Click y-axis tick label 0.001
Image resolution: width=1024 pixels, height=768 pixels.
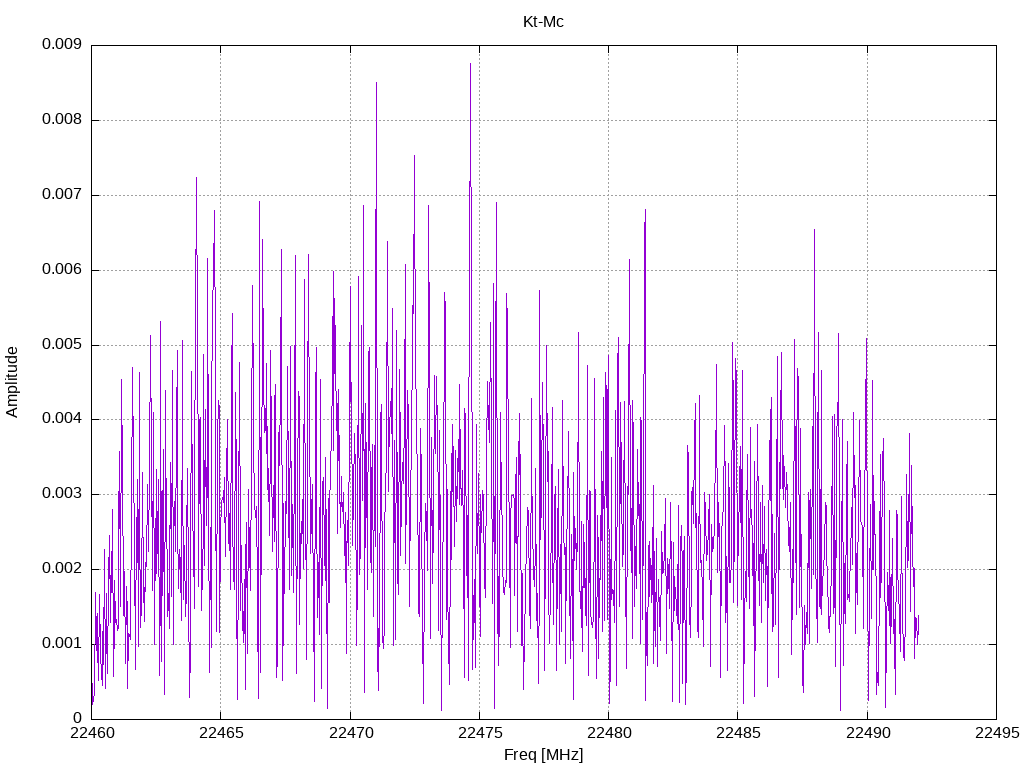pos(62,644)
